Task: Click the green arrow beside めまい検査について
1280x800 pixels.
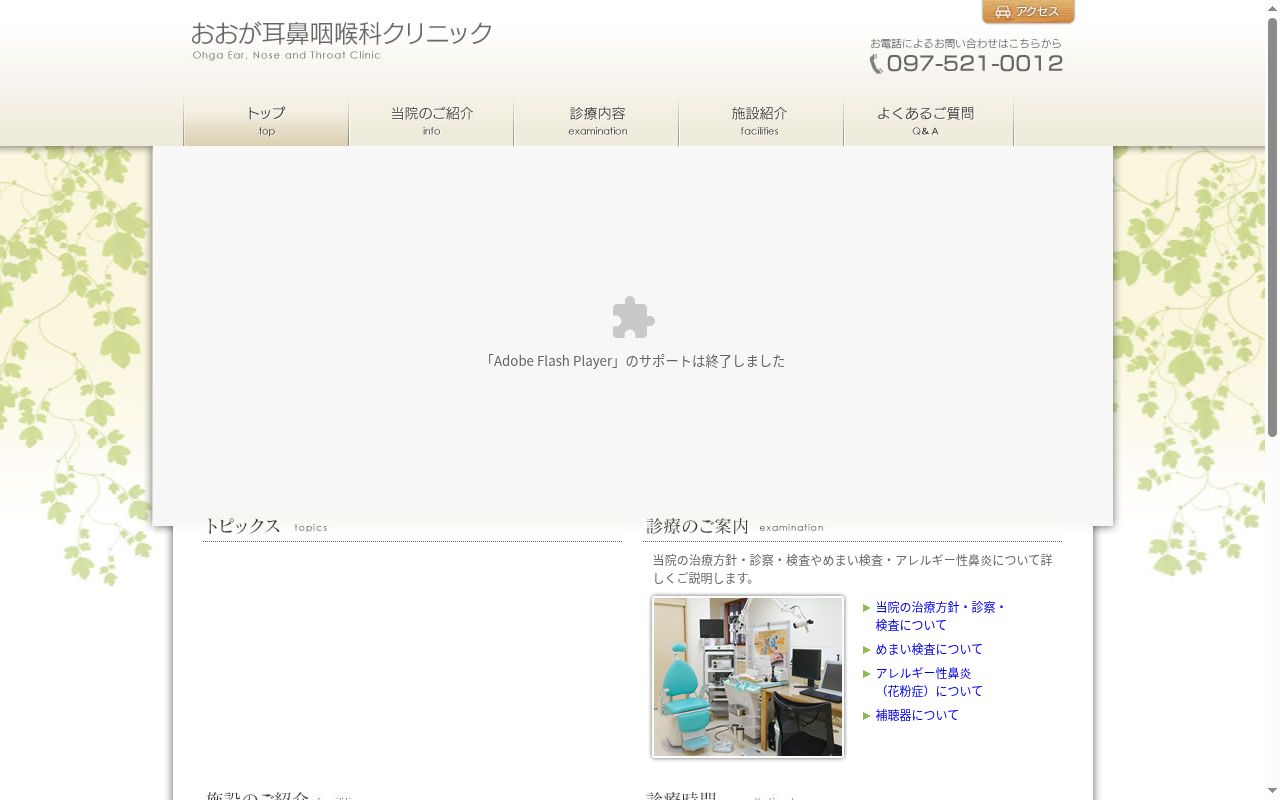Action: (x=867, y=650)
